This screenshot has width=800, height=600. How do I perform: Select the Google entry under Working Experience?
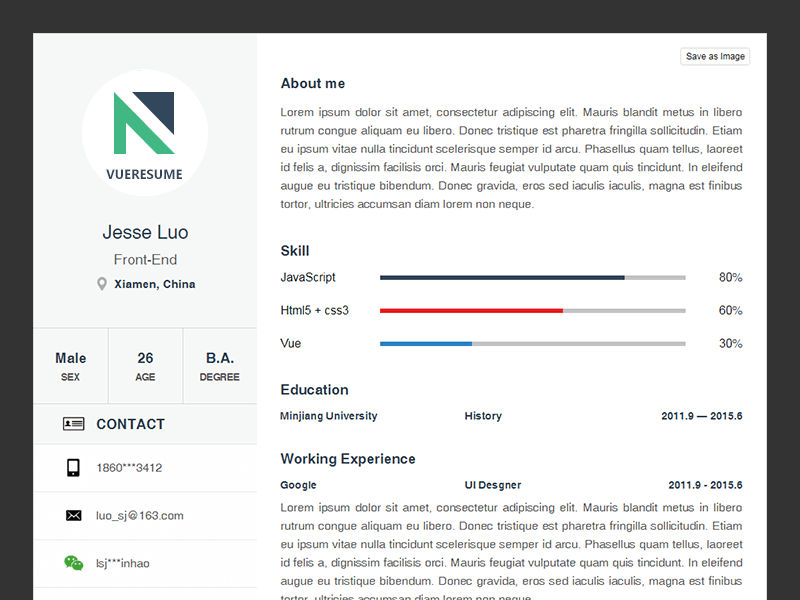[298, 484]
